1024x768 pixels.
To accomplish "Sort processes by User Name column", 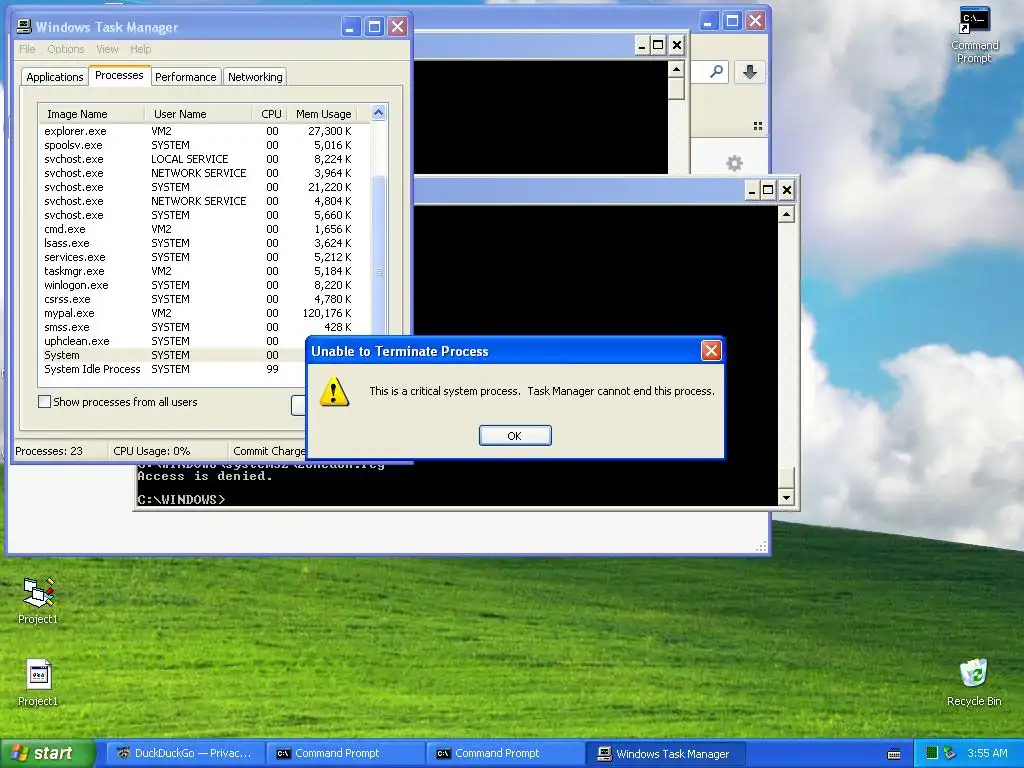I will (198, 114).
